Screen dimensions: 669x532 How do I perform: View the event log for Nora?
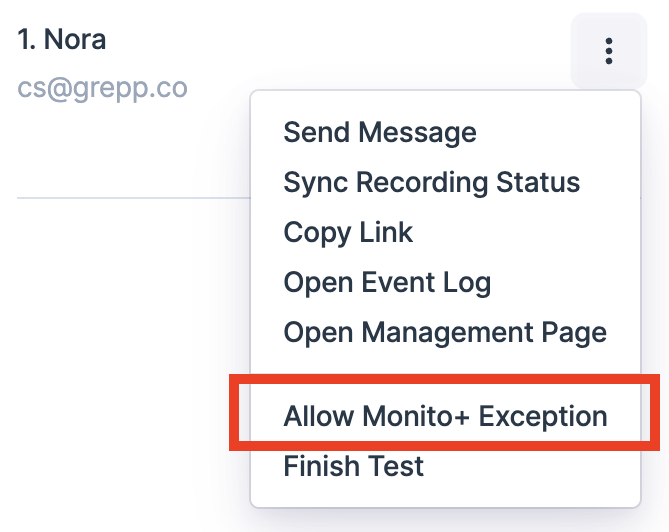[387, 283]
